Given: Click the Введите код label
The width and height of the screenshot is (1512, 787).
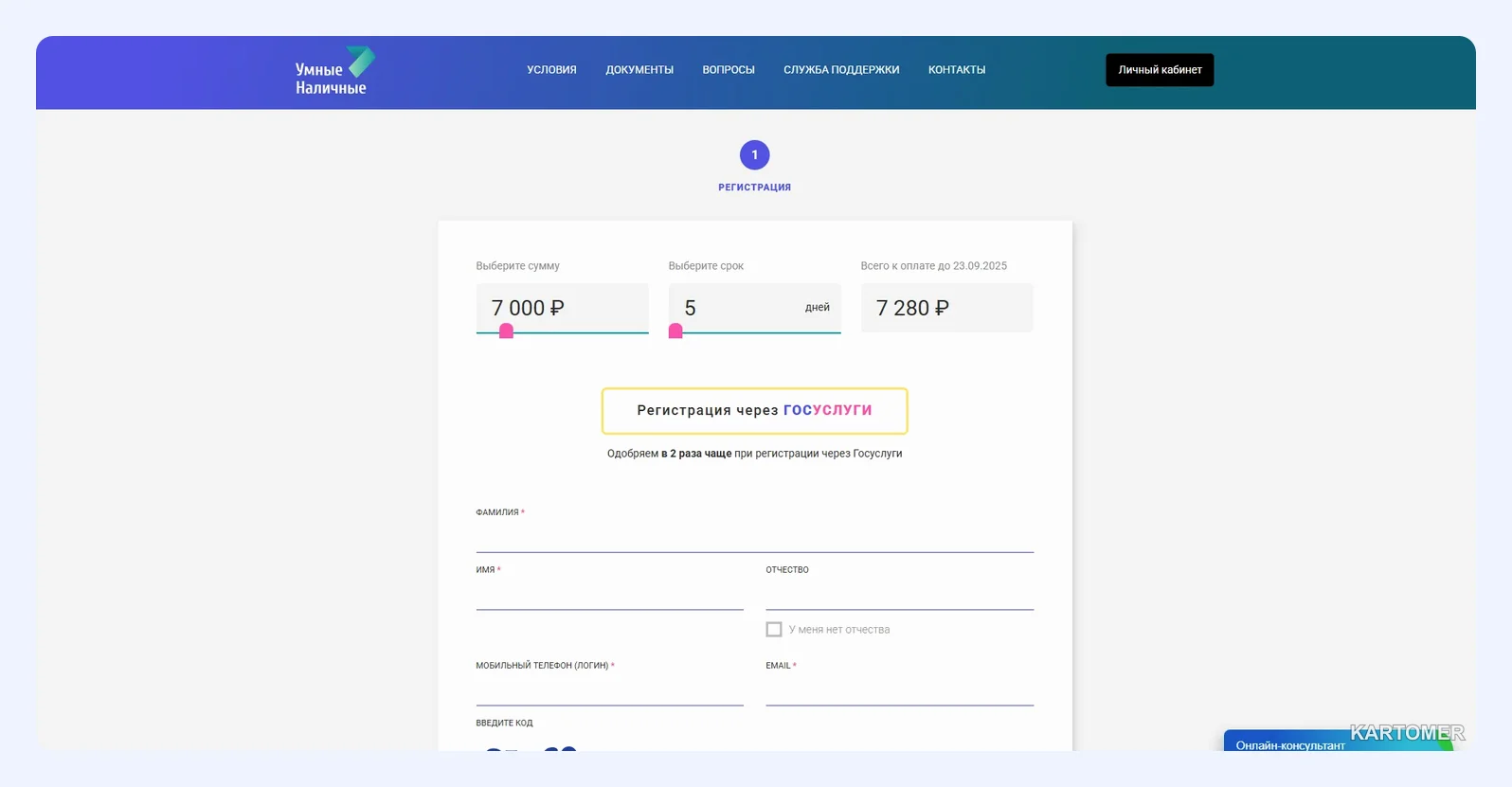Looking at the screenshot, I should coord(504,724).
